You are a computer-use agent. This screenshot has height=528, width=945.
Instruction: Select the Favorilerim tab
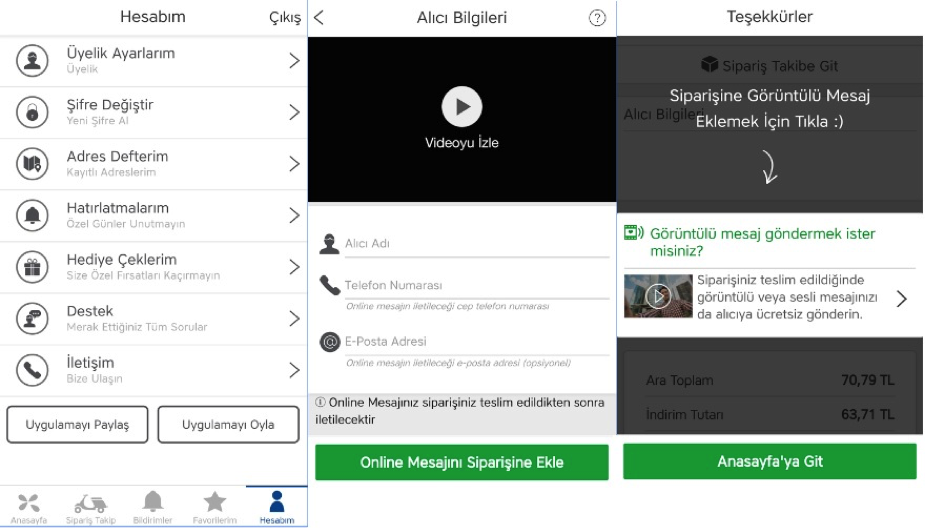tap(214, 506)
